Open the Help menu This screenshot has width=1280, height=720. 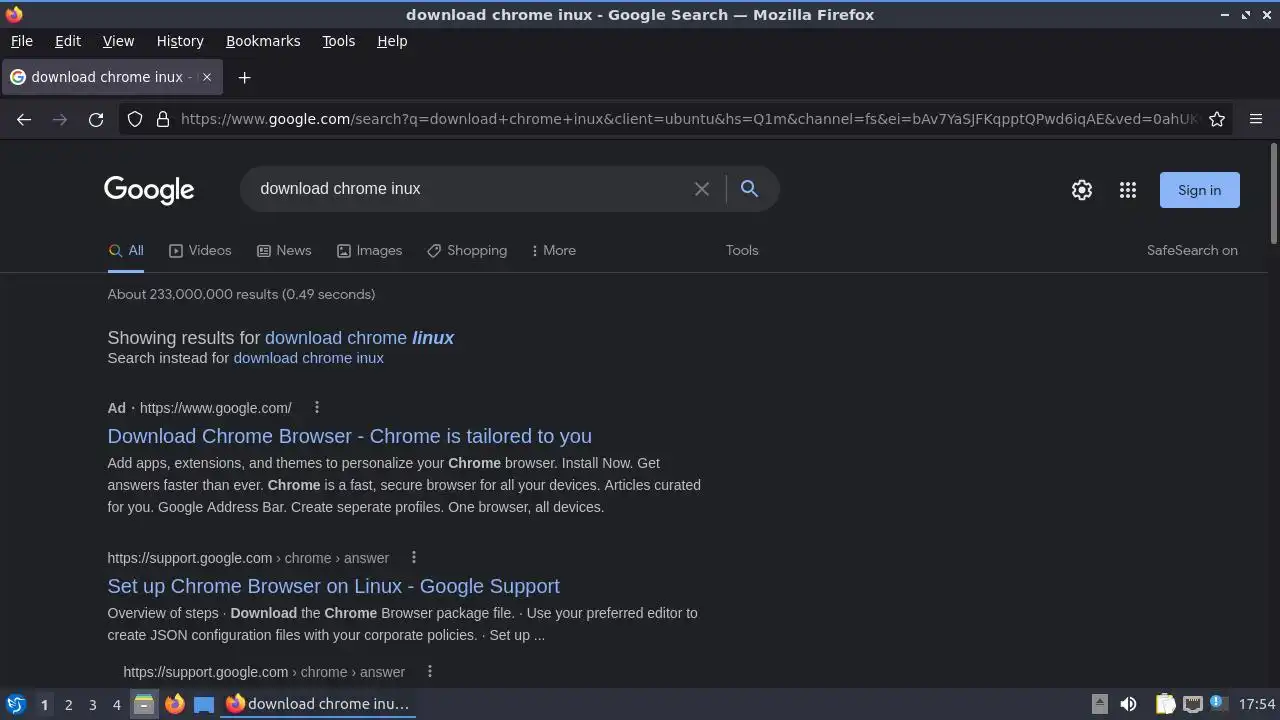pos(392,41)
